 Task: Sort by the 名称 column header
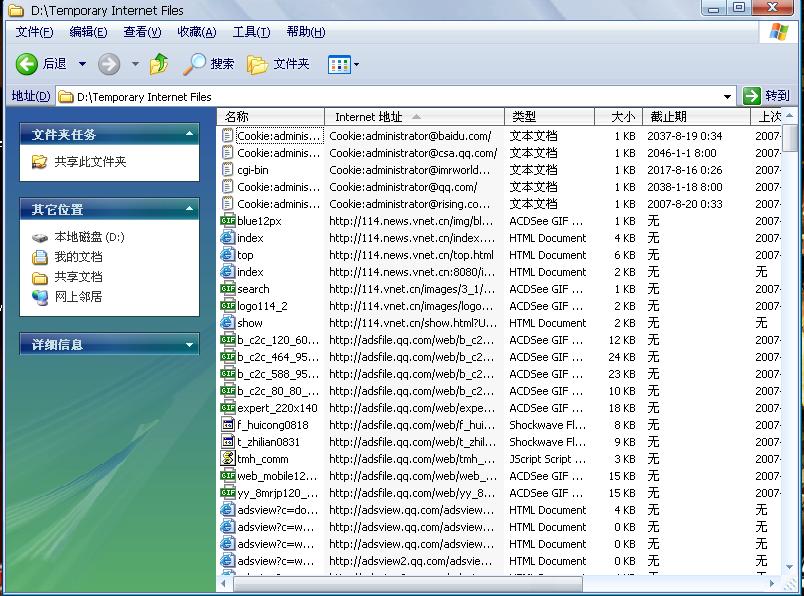[x=271, y=117]
